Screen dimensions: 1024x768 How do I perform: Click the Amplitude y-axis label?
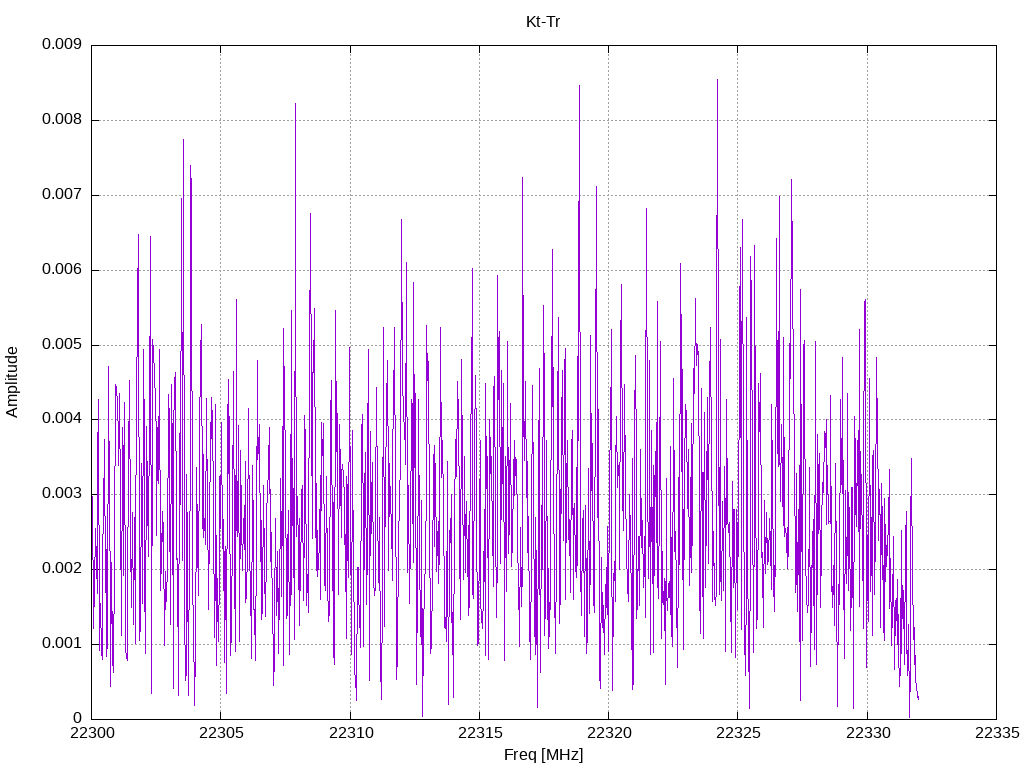click(x=12, y=382)
